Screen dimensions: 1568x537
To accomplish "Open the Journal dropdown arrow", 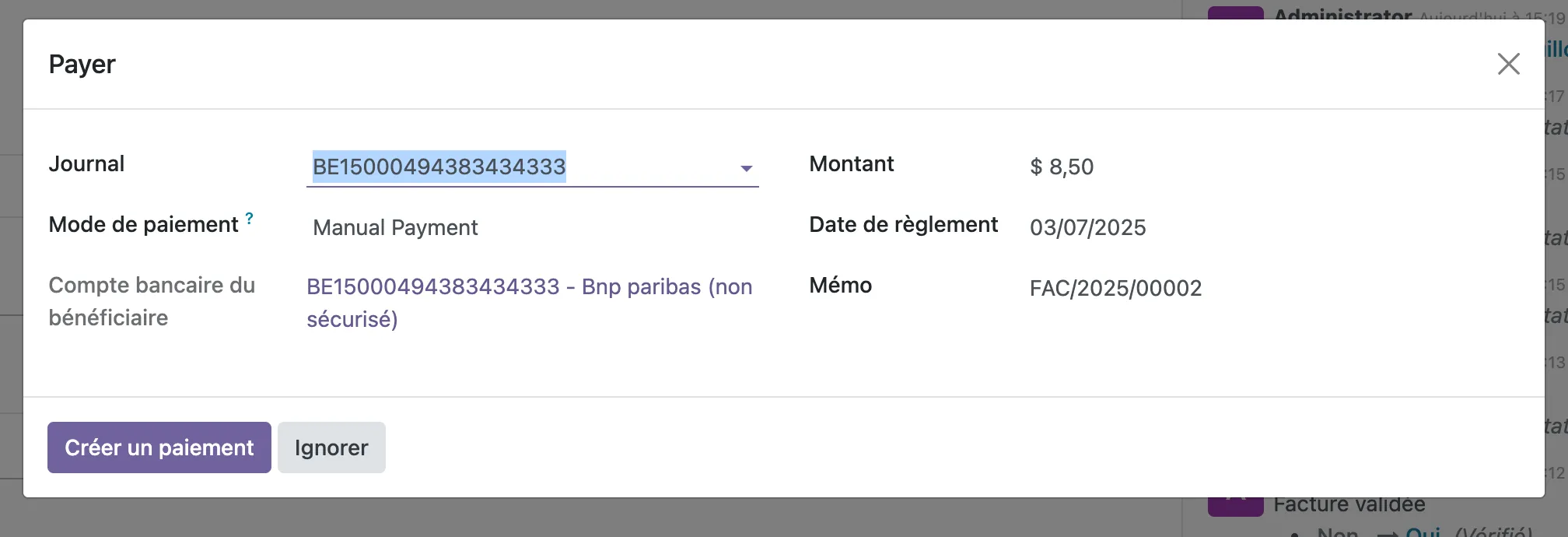I will pos(746,168).
